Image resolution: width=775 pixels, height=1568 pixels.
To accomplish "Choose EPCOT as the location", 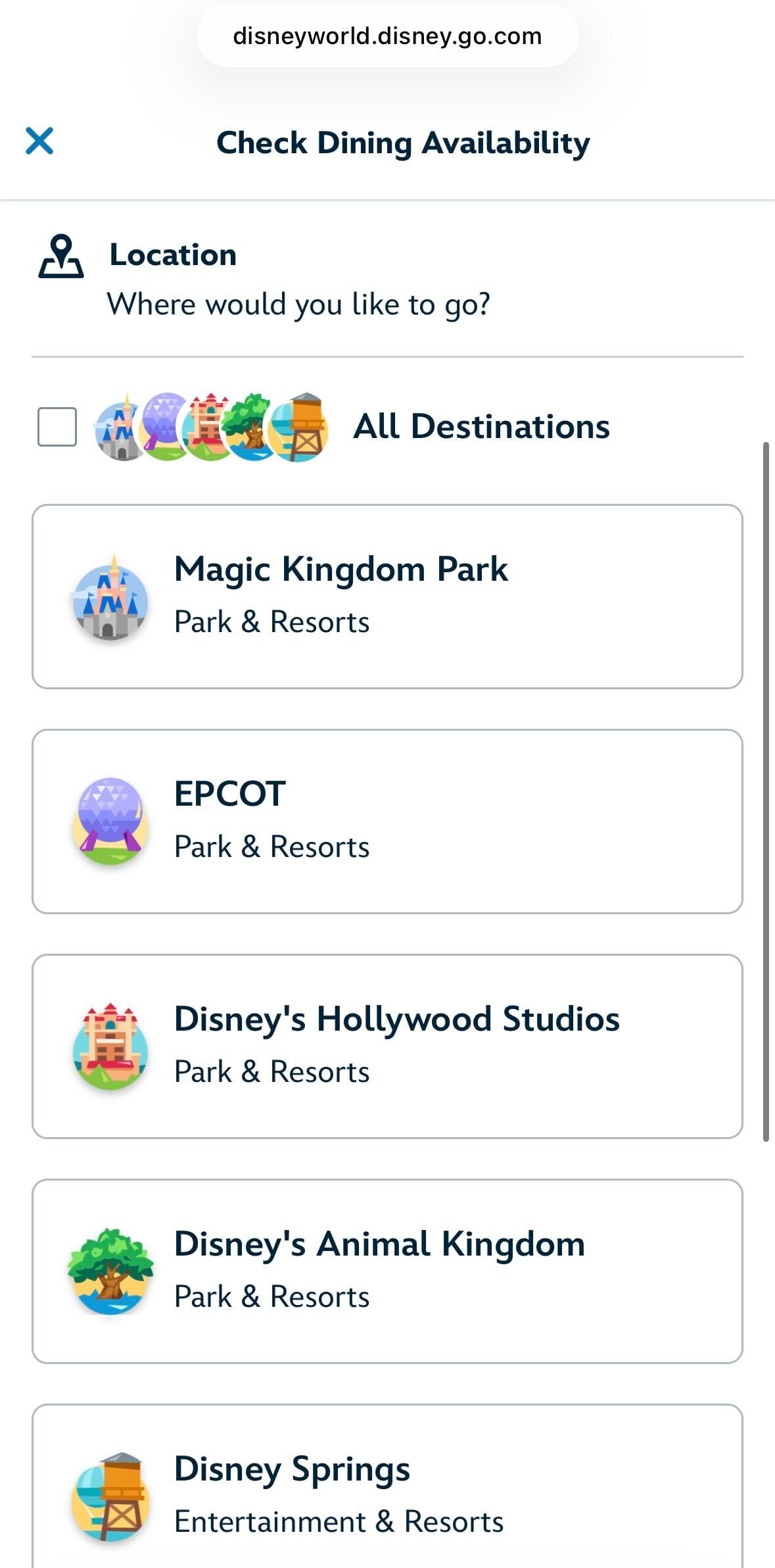I will [387, 821].
